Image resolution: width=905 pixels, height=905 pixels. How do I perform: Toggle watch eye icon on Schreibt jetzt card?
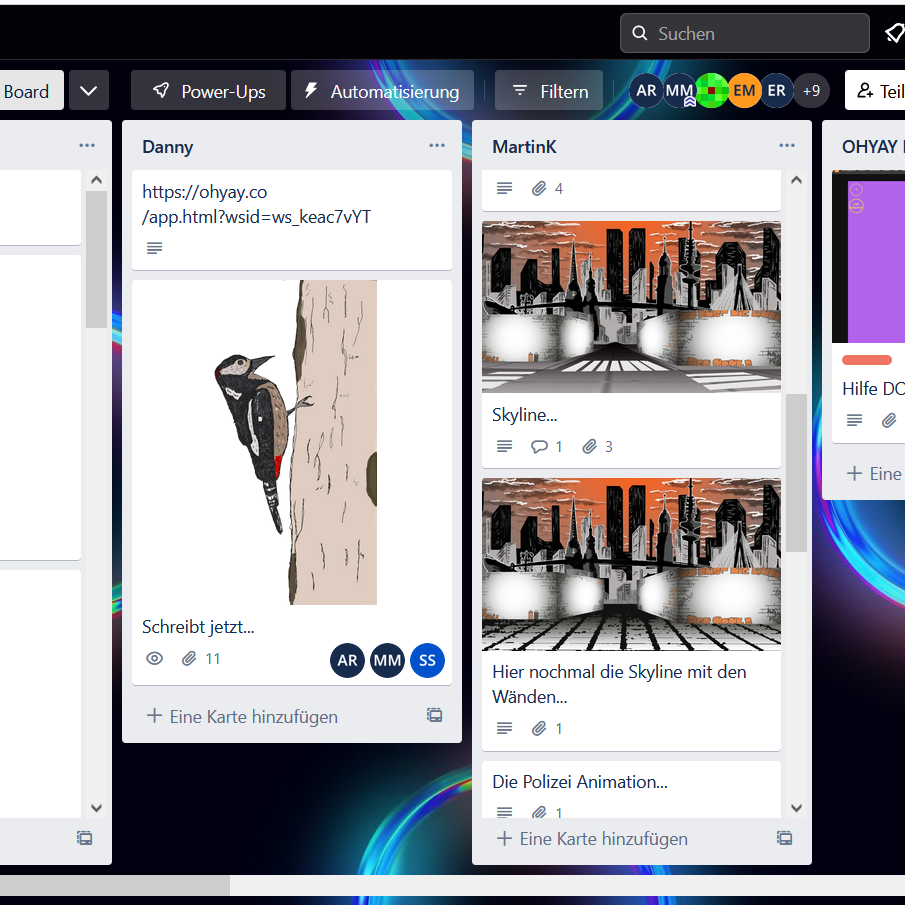click(x=154, y=659)
